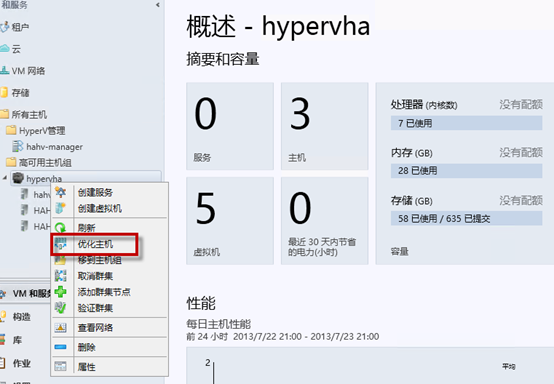Click the 主机 count tile showing 3
The image size is (554, 384).
324,126
